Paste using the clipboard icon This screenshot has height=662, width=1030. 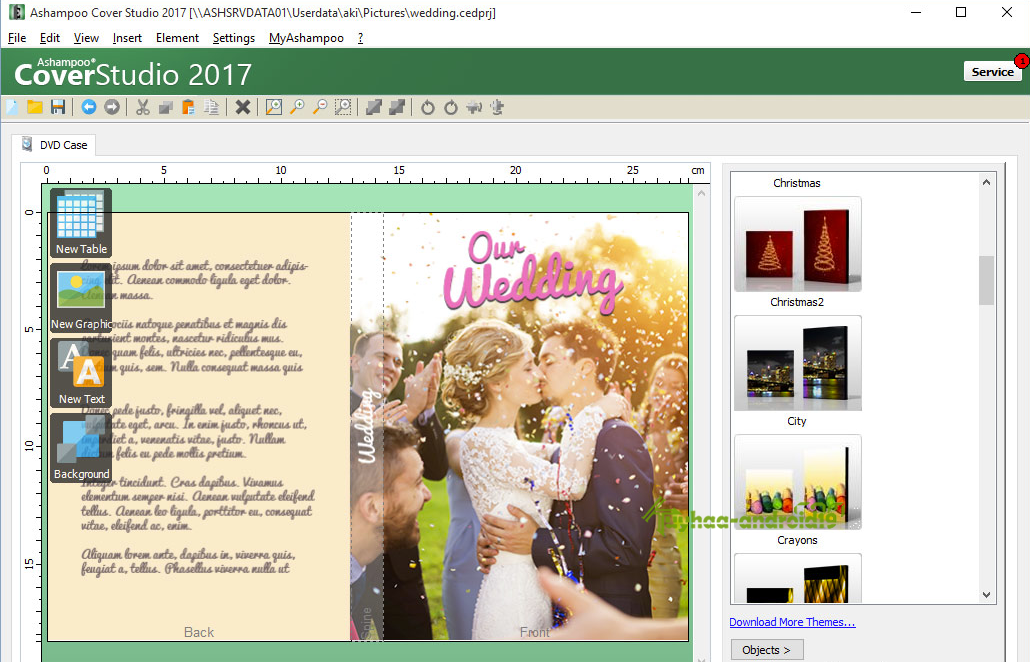(188, 107)
